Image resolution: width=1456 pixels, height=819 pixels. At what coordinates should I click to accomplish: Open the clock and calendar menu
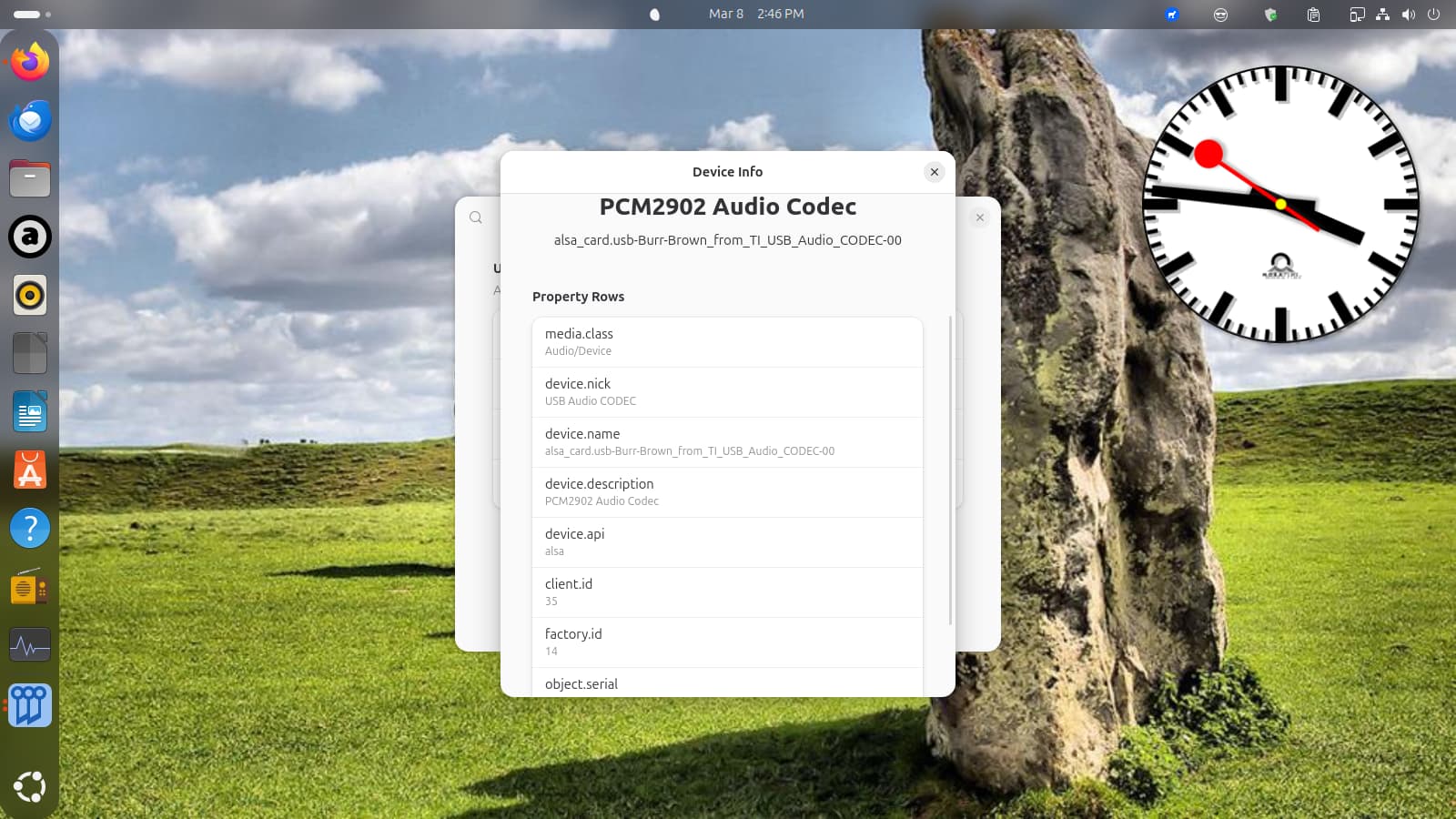[755, 15]
